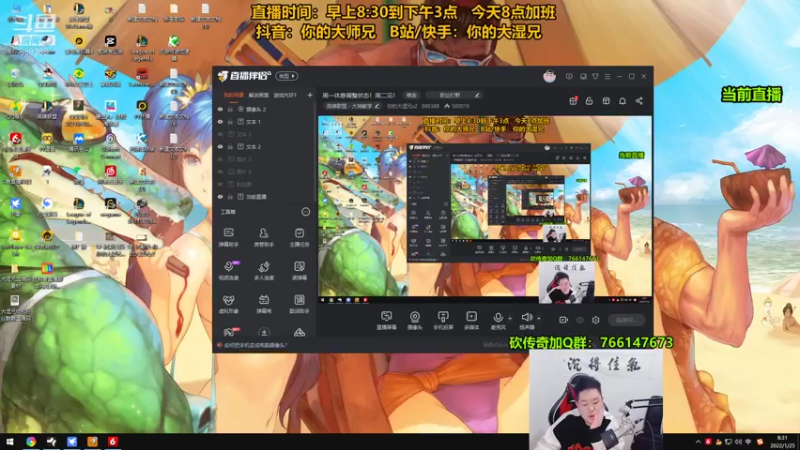This screenshot has height=450, width=800.
Task: Toggle lock on 文本 2 layer
Action: [x=230, y=146]
